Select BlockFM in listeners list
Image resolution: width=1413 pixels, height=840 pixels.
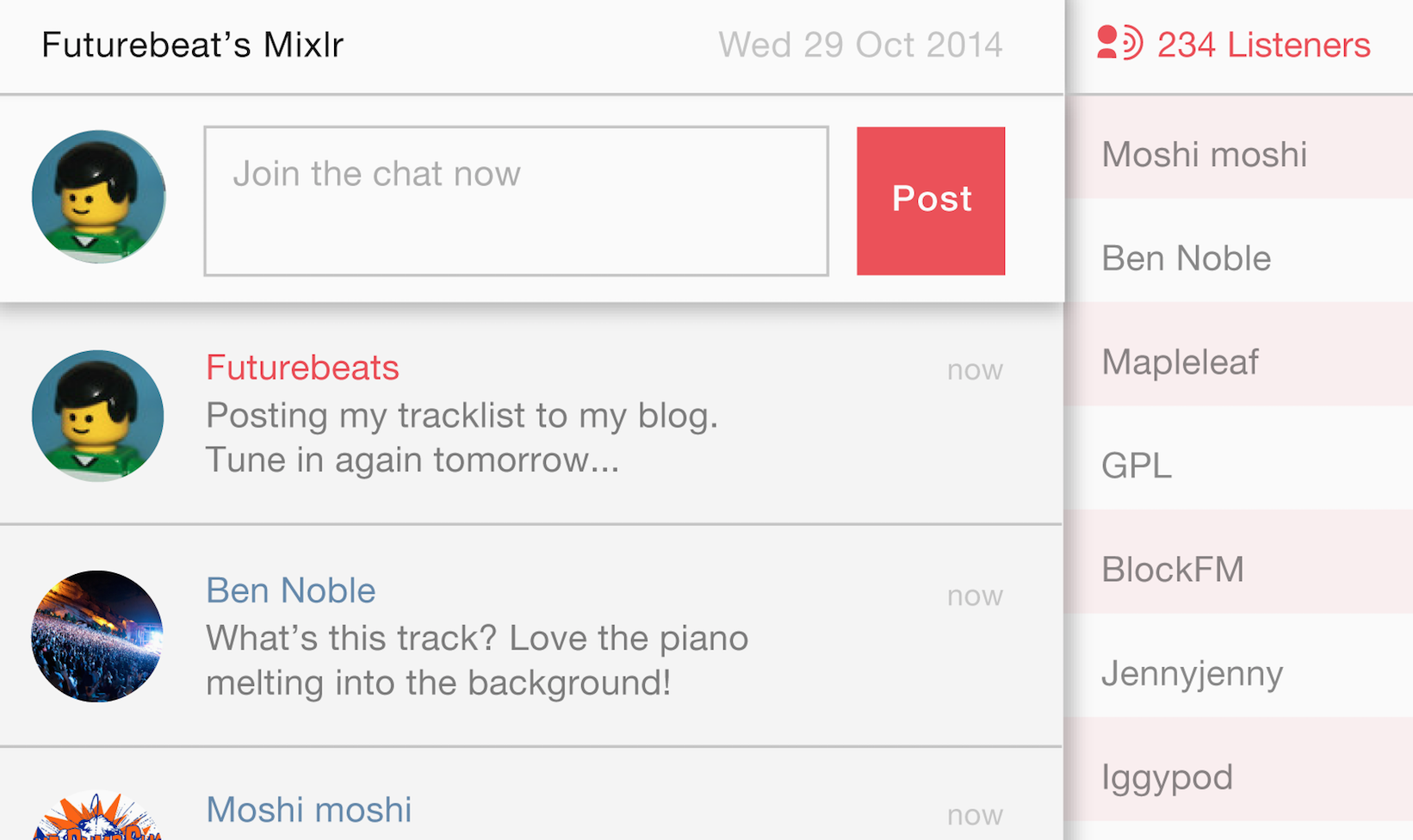(1173, 569)
